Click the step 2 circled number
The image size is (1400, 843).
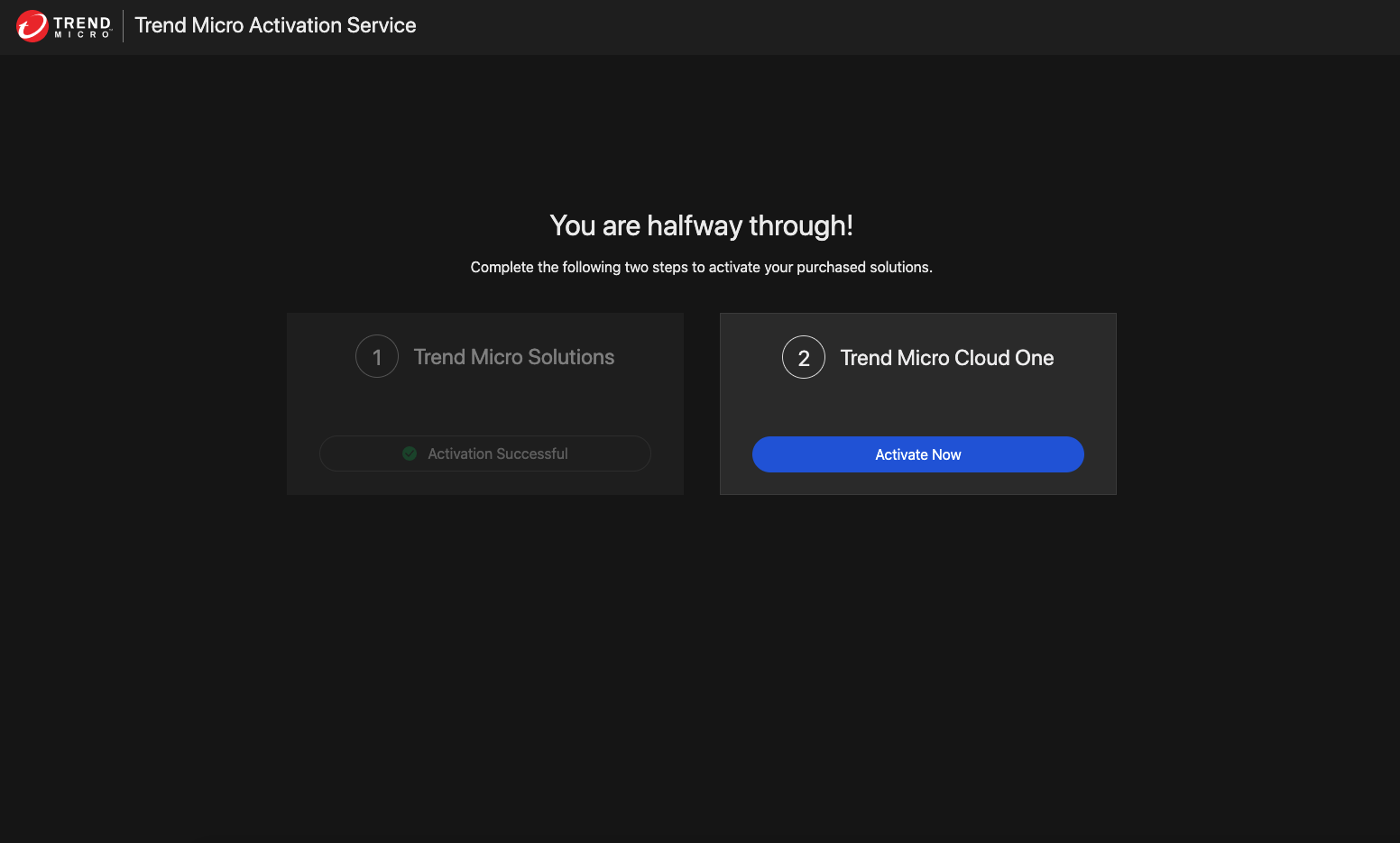pyautogui.click(x=804, y=358)
